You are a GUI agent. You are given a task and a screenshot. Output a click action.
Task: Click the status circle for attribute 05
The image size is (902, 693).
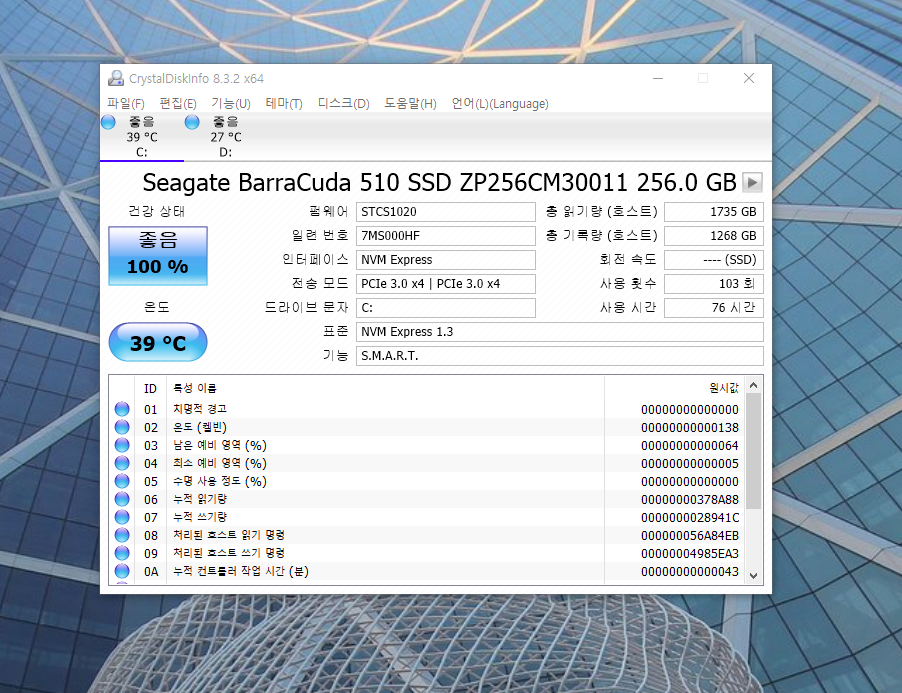(x=122, y=481)
